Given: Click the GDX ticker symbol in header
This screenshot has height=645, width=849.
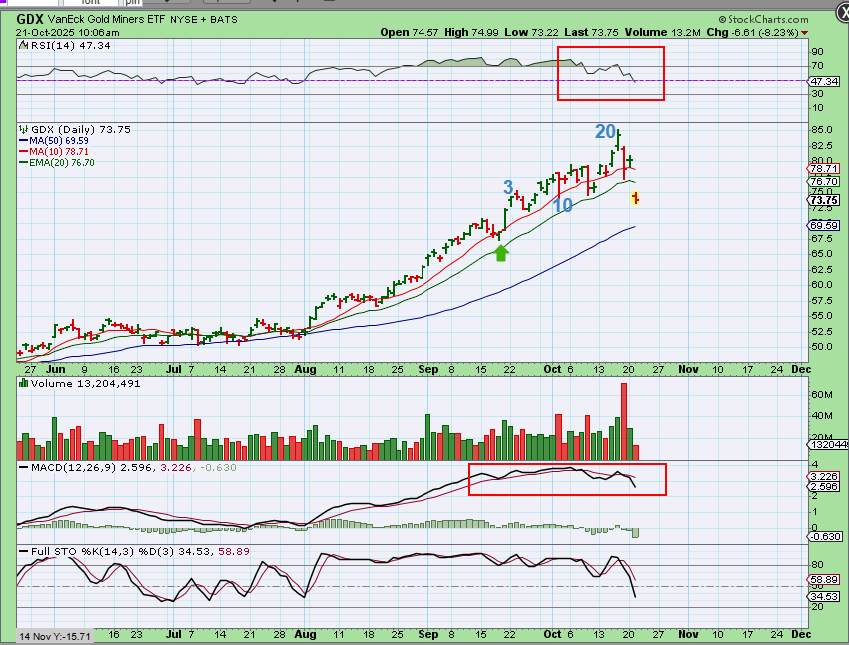Looking at the screenshot, I should point(30,19).
